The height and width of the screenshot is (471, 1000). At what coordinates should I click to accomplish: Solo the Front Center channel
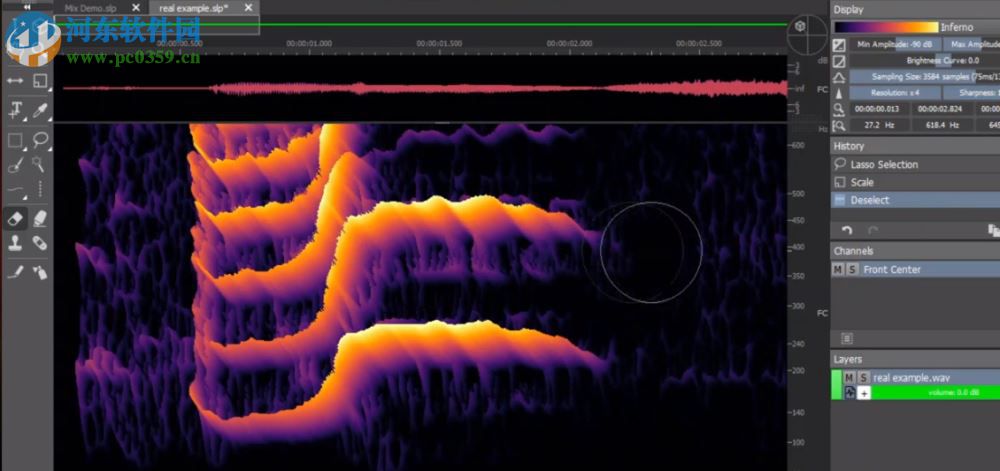(x=851, y=270)
